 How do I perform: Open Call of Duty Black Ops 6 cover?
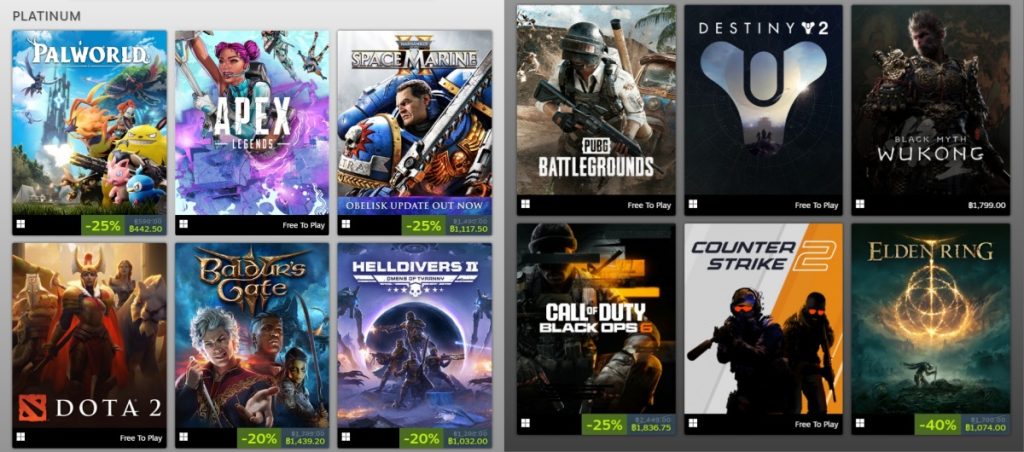[596, 319]
